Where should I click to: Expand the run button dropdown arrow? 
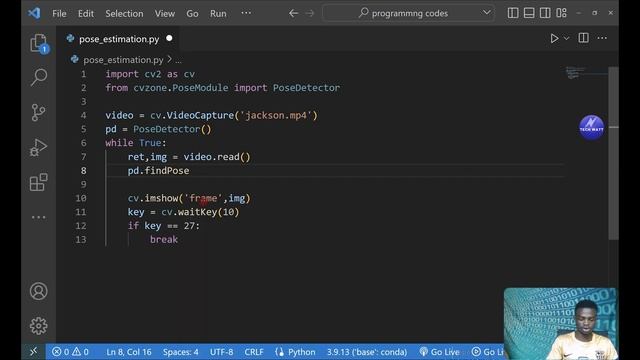567,38
